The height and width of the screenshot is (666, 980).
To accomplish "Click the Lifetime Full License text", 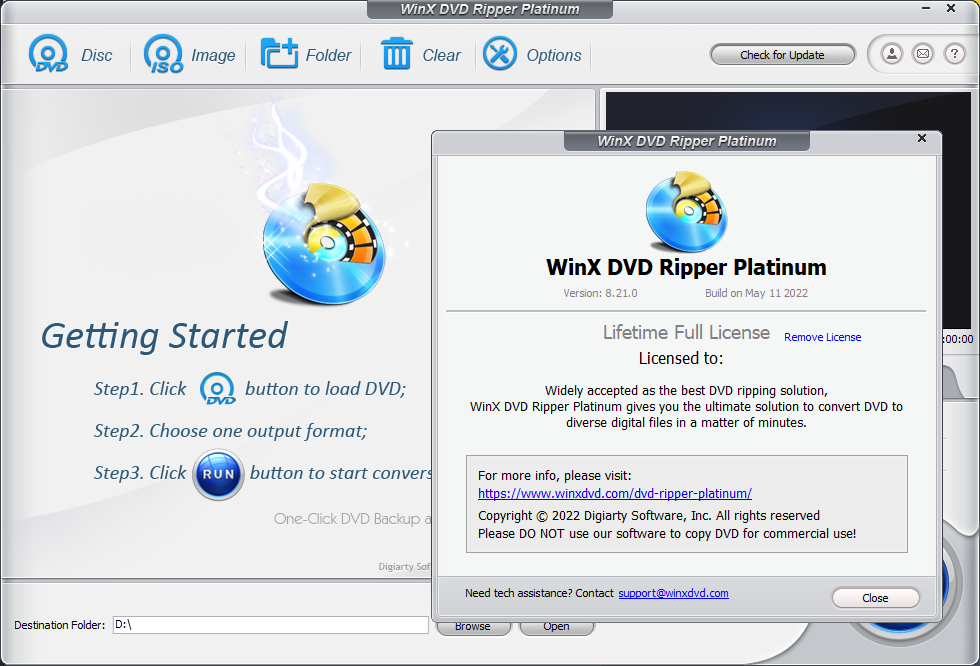I will tap(686, 332).
